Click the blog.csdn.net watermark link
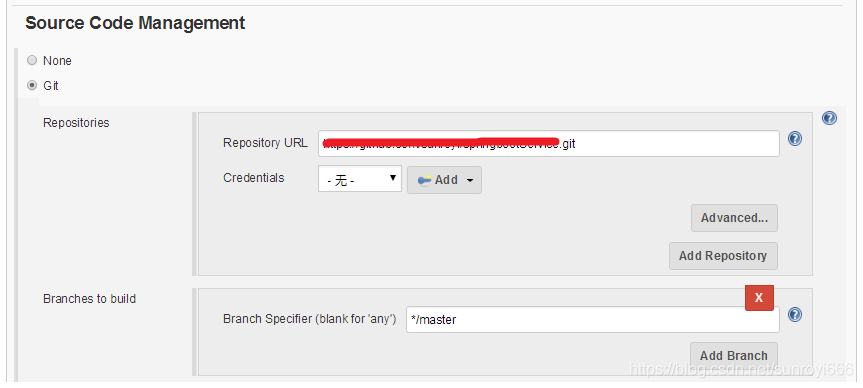 click(741, 369)
